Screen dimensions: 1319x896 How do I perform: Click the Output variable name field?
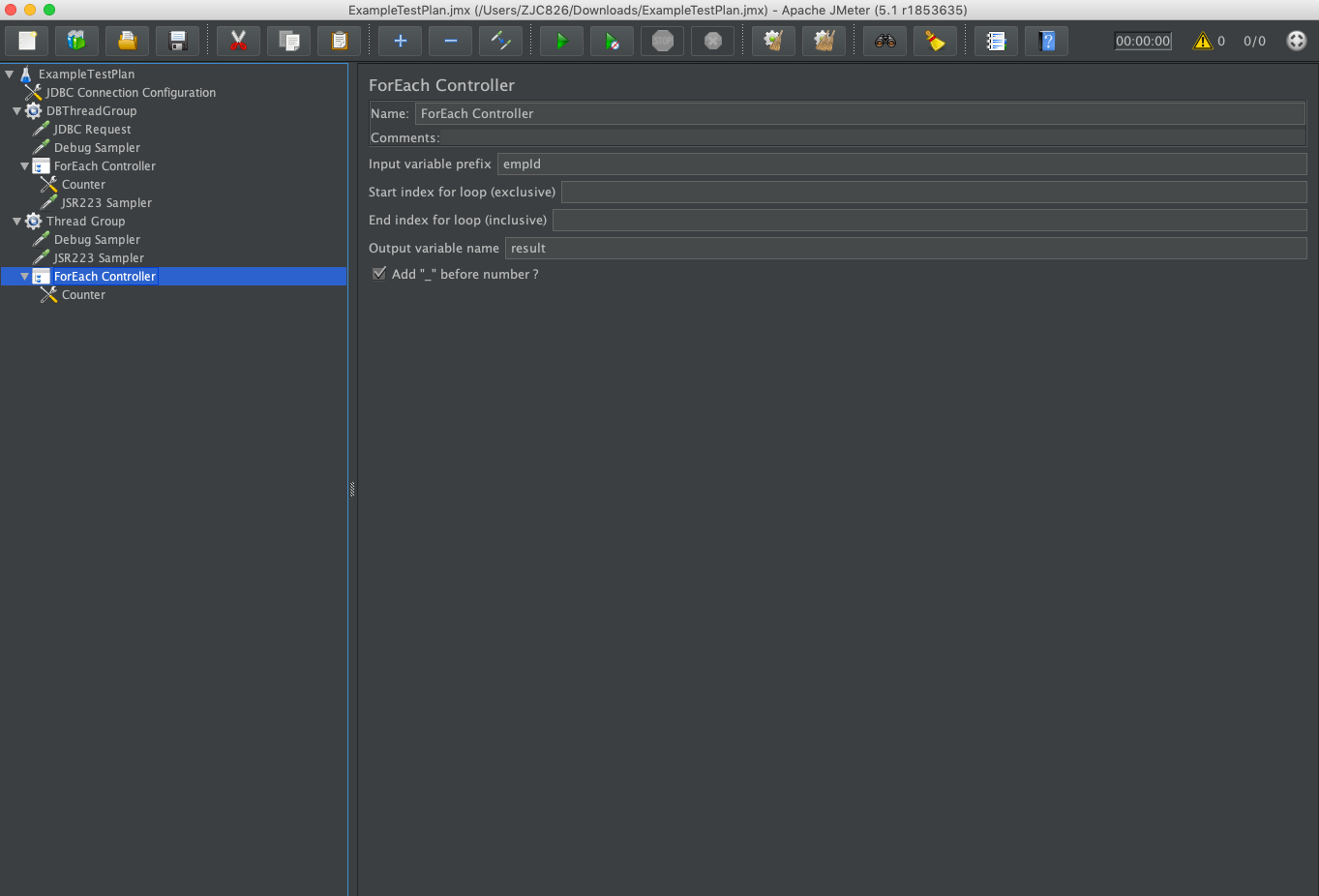pyautogui.click(x=906, y=248)
